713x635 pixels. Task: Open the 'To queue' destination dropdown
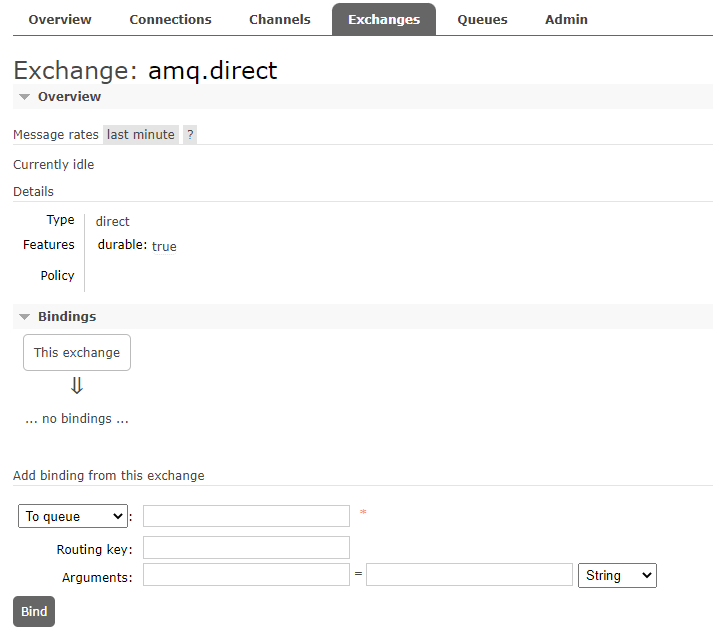[73, 516]
